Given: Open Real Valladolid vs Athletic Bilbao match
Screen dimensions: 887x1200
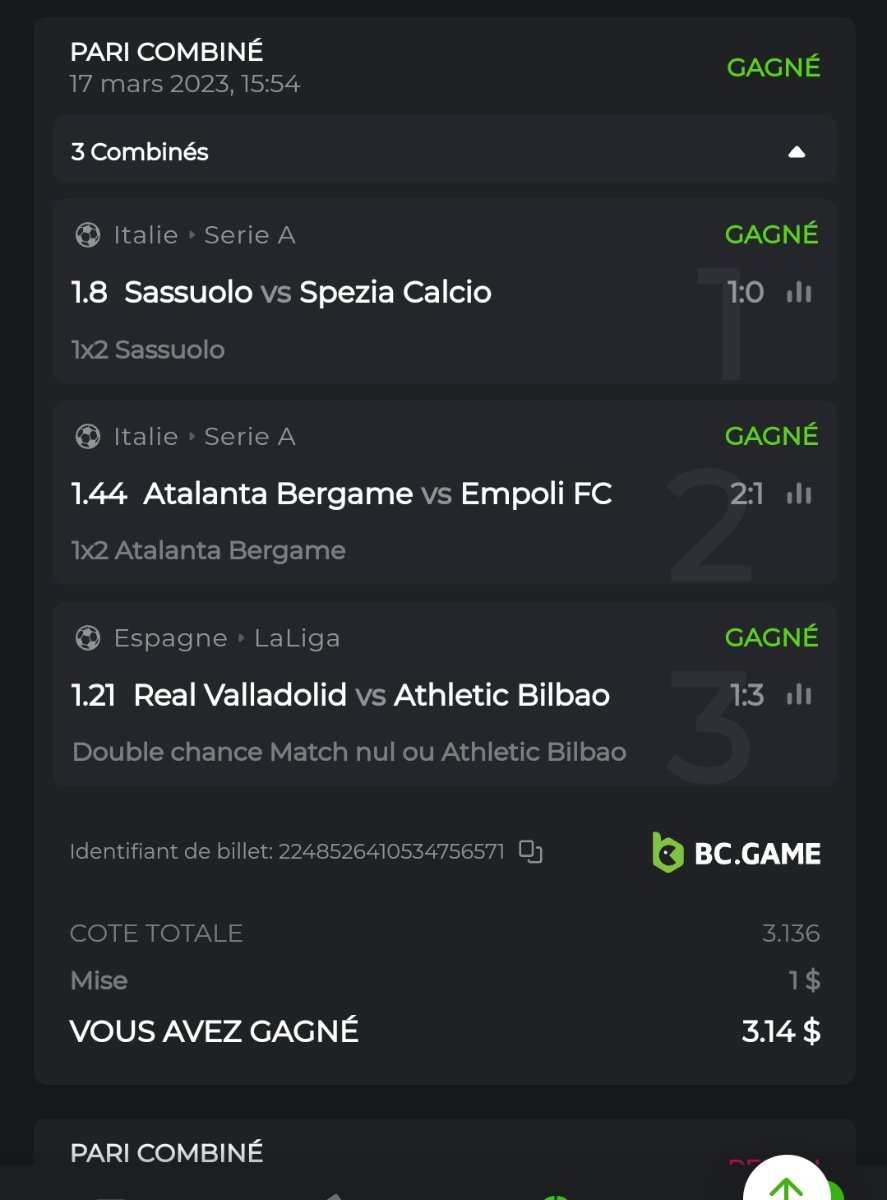Looking at the screenshot, I should (371, 695).
